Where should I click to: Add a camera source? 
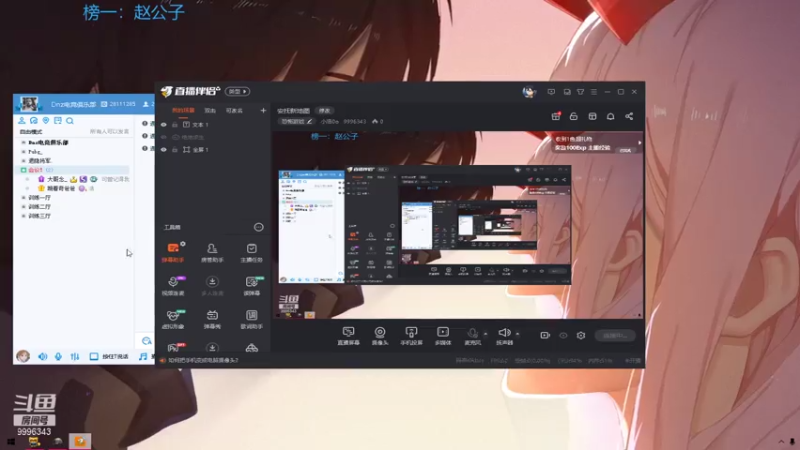tap(380, 336)
